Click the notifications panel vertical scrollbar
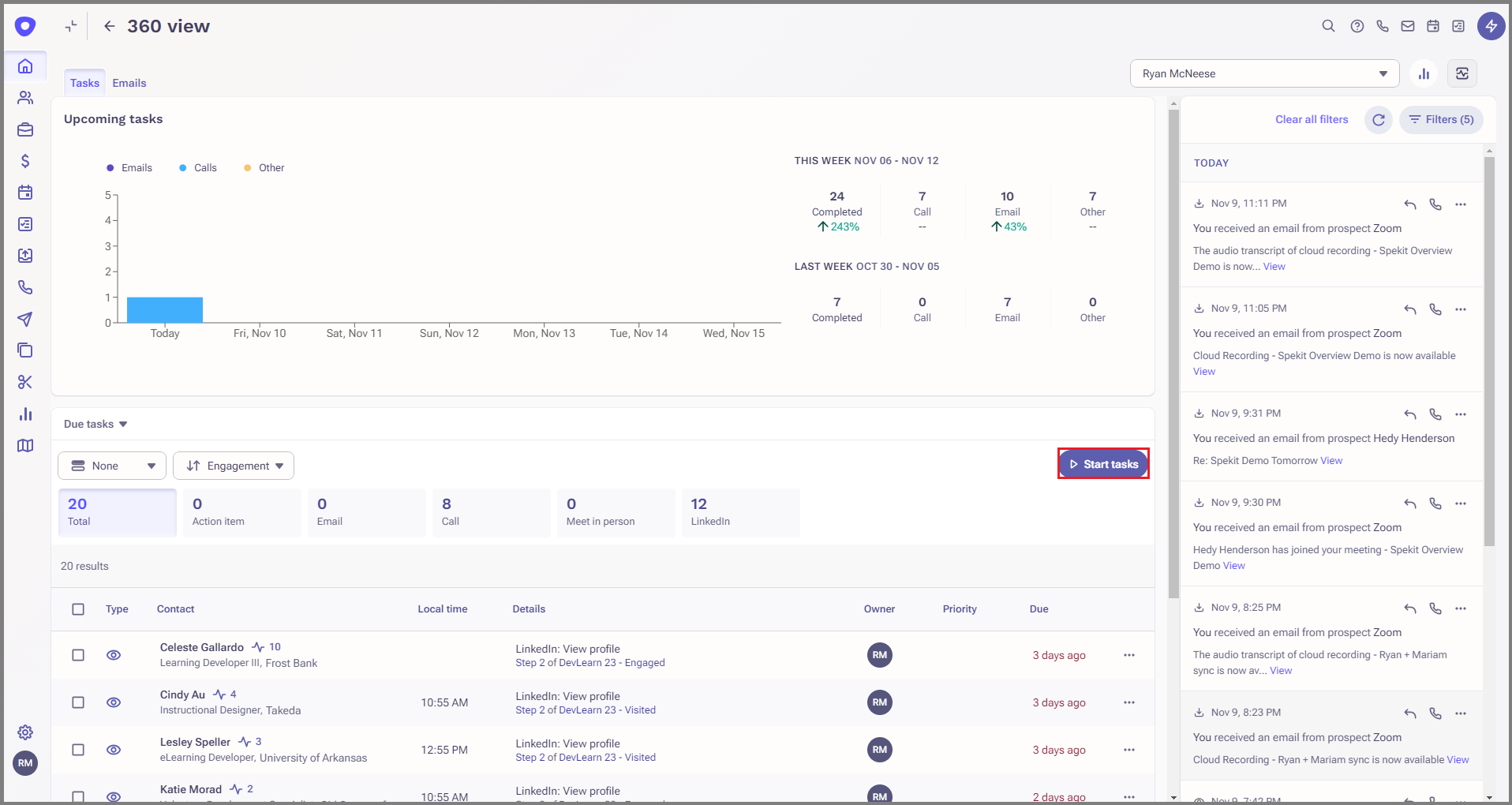The width and height of the screenshot is (1512, 805). click(1489, 351)
